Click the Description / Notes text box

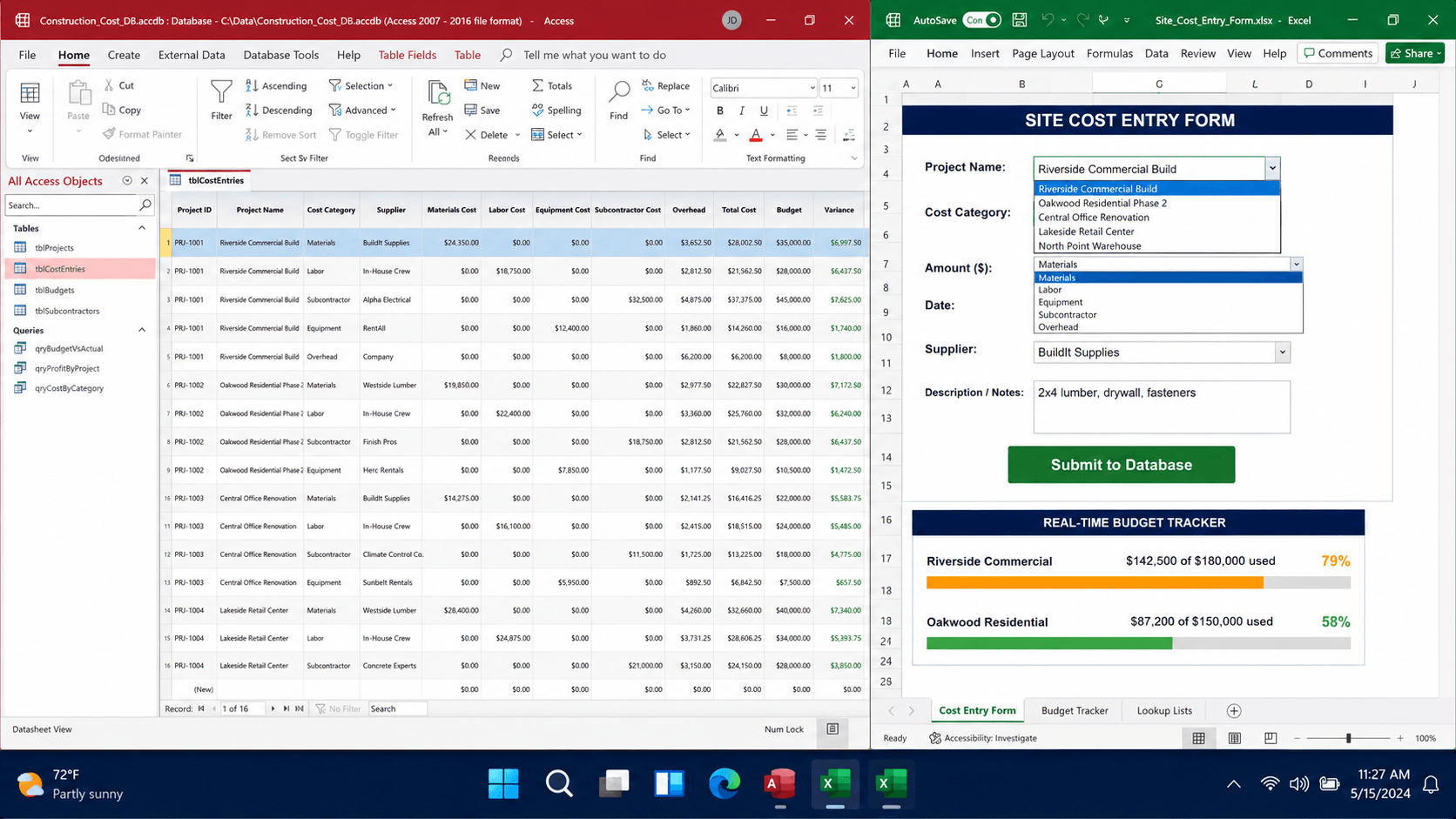click(x=1162, y=406)
